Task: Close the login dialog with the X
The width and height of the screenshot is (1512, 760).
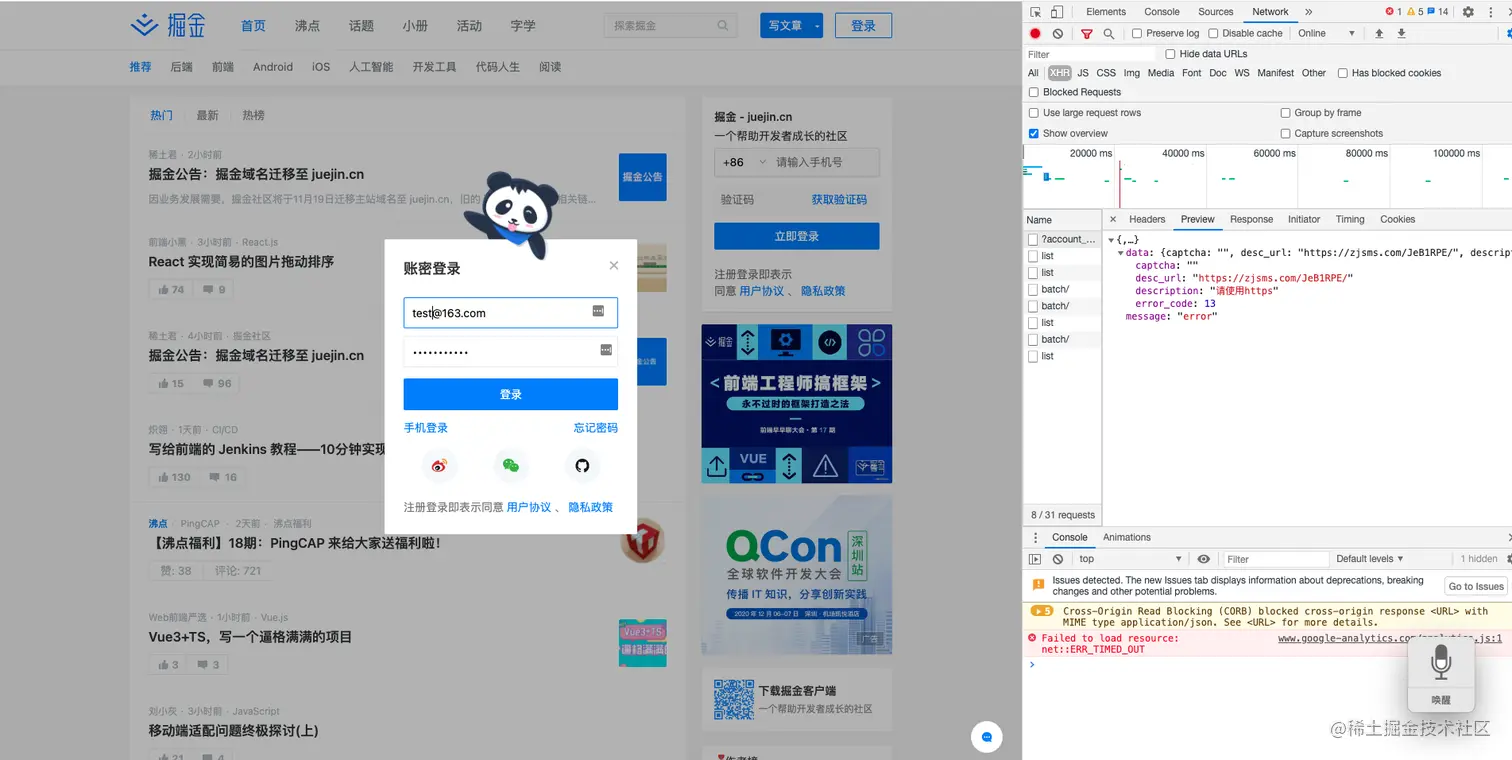Action: coord(614,265)
